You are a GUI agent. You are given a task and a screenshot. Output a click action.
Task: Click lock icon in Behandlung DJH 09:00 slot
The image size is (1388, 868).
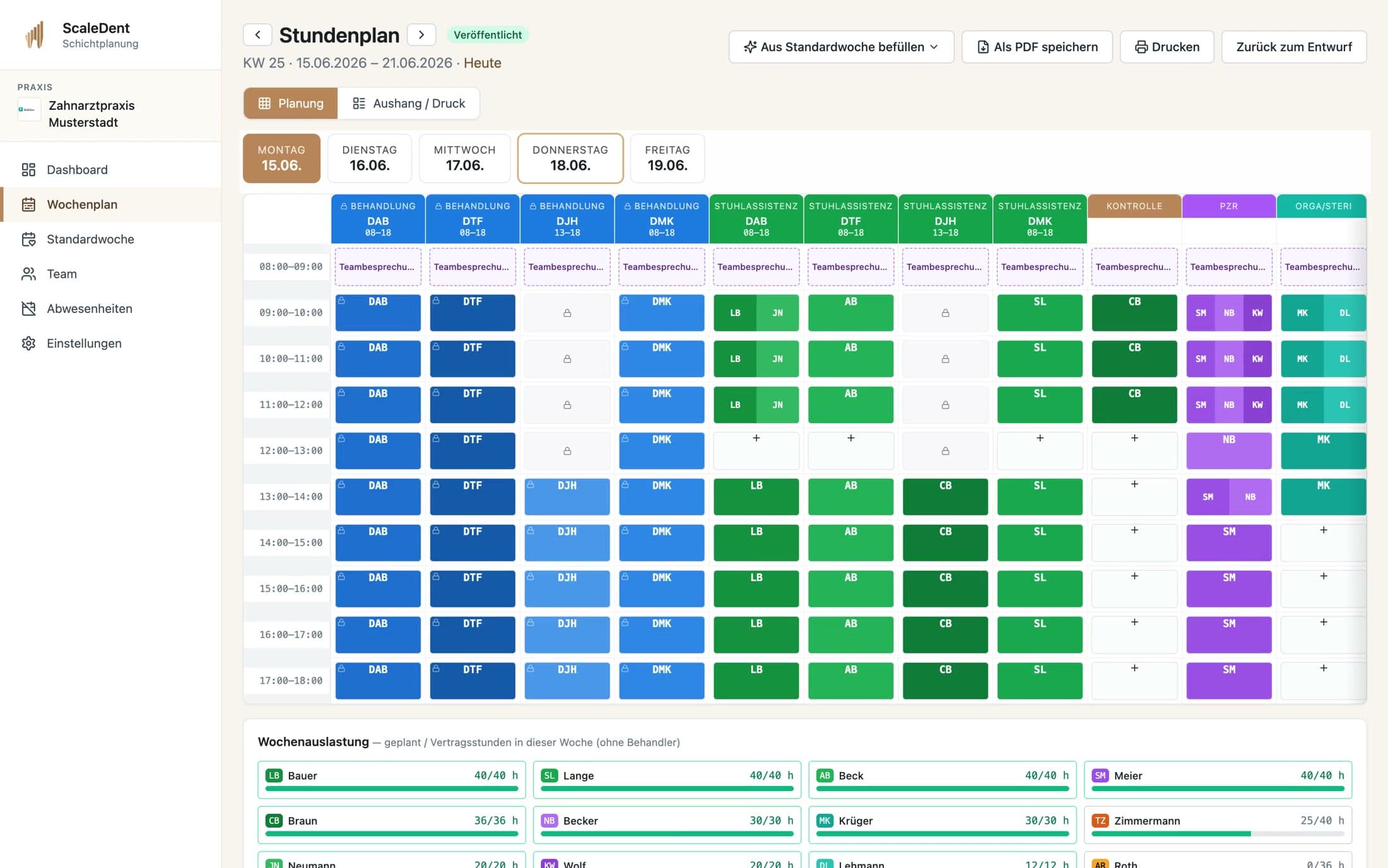tap(567, 313)
